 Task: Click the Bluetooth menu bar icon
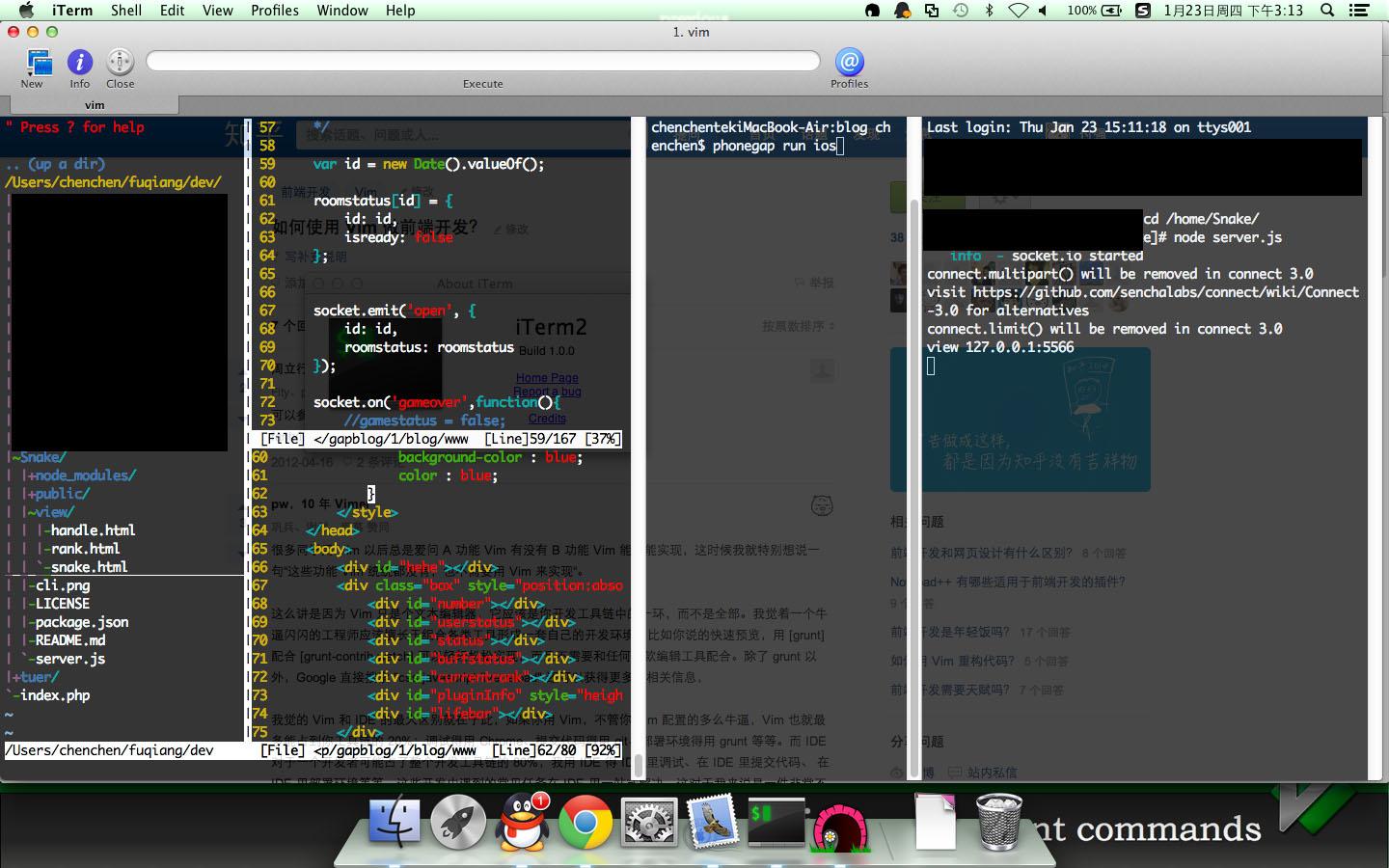[989, 11]
